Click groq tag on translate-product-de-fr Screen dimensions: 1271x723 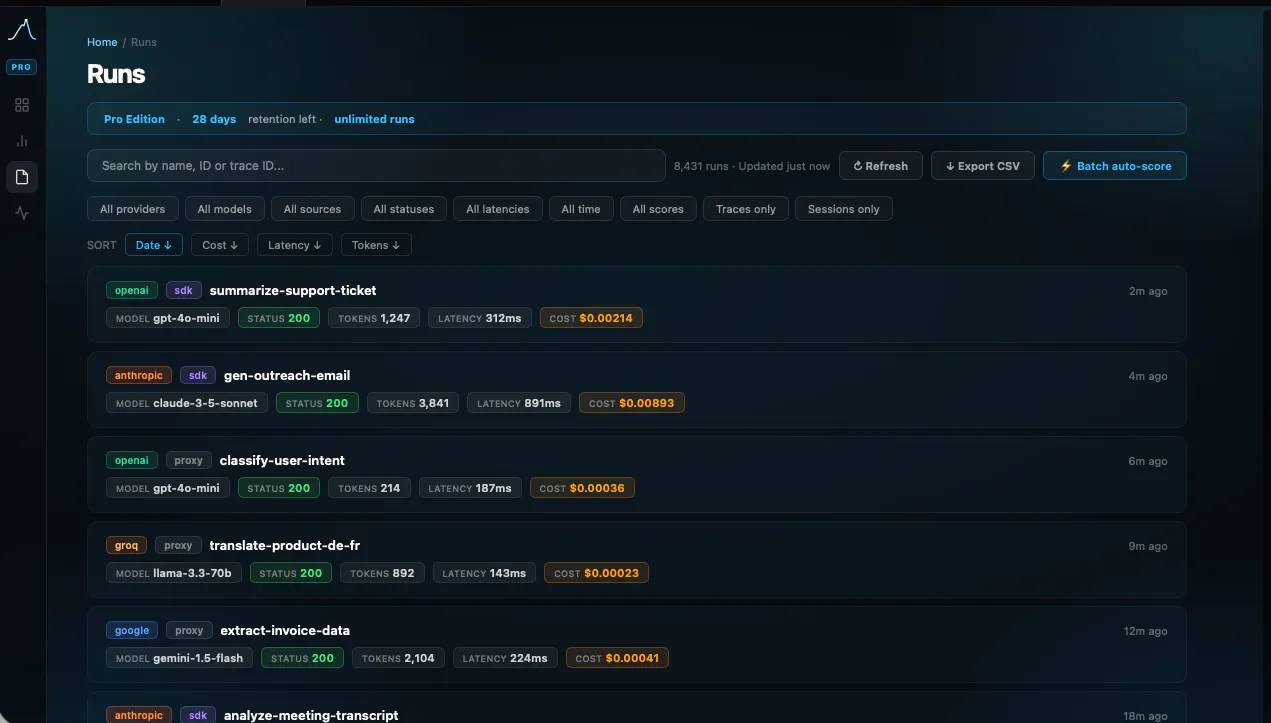click(x=126, y=545)
